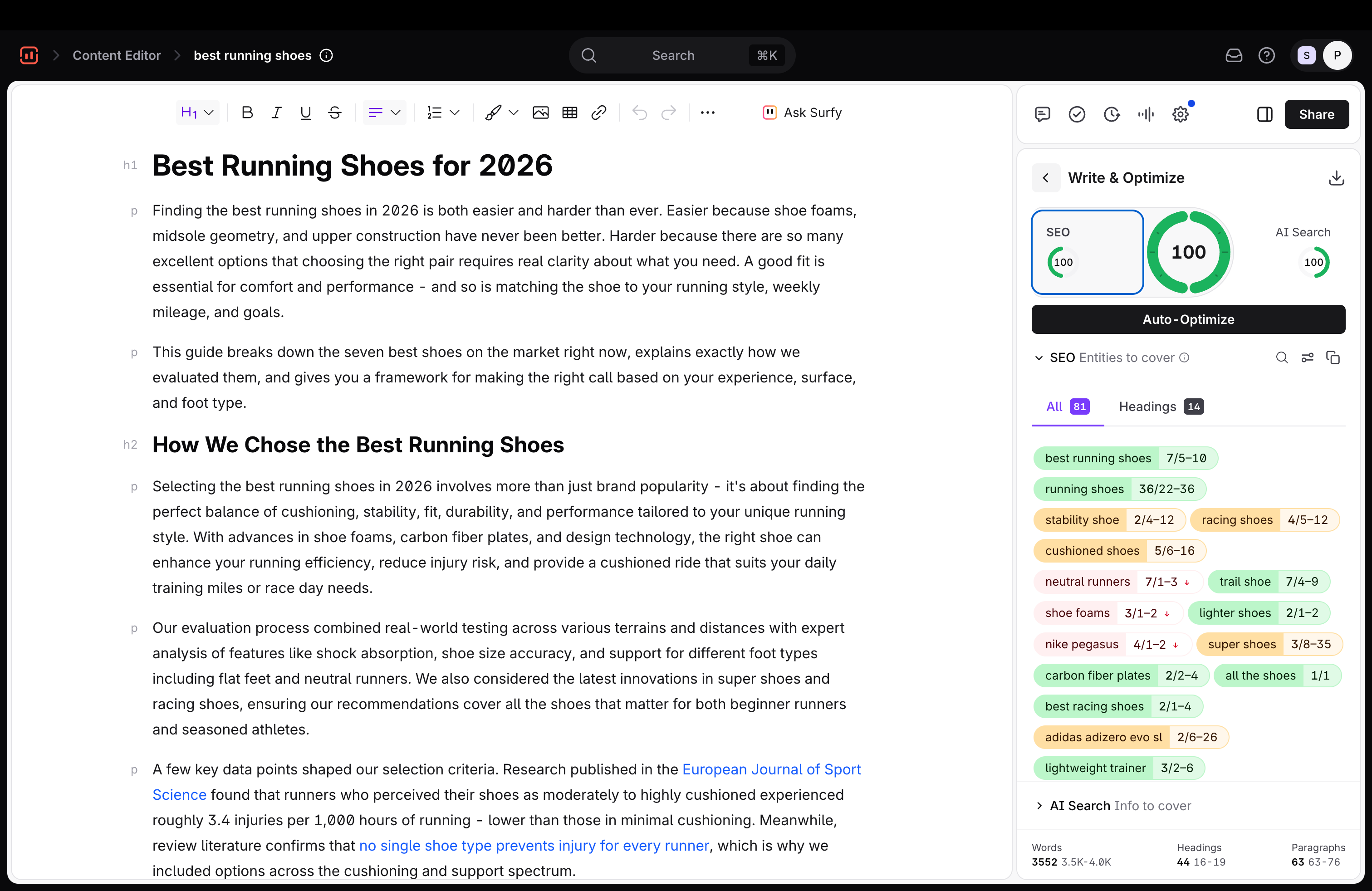Insert a table using the table icon

[x=569, y=113]
